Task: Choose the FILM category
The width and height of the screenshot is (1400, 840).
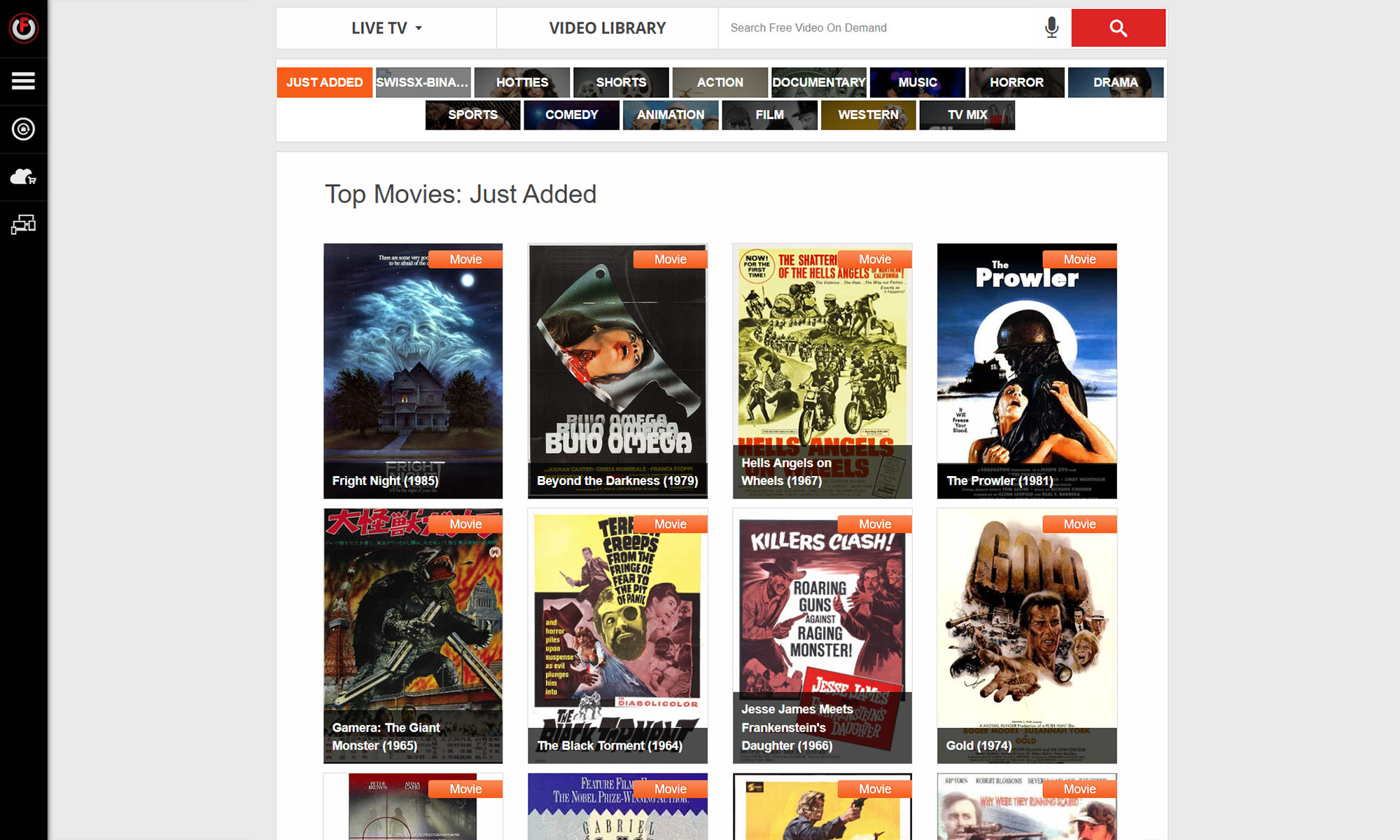Action: (769, 115)
